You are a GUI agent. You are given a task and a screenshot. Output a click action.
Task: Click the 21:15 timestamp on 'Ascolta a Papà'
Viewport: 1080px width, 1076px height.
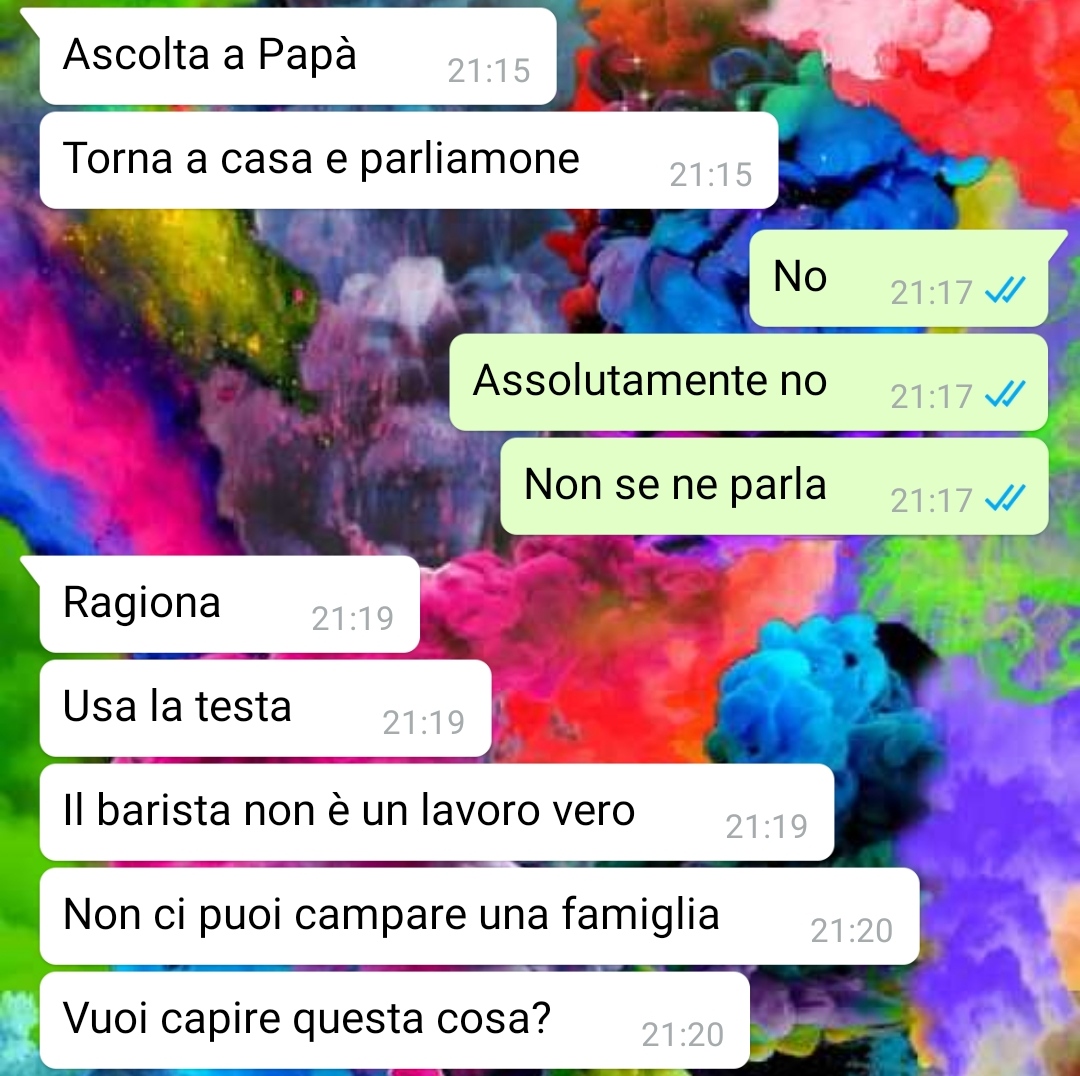point(489,70)
